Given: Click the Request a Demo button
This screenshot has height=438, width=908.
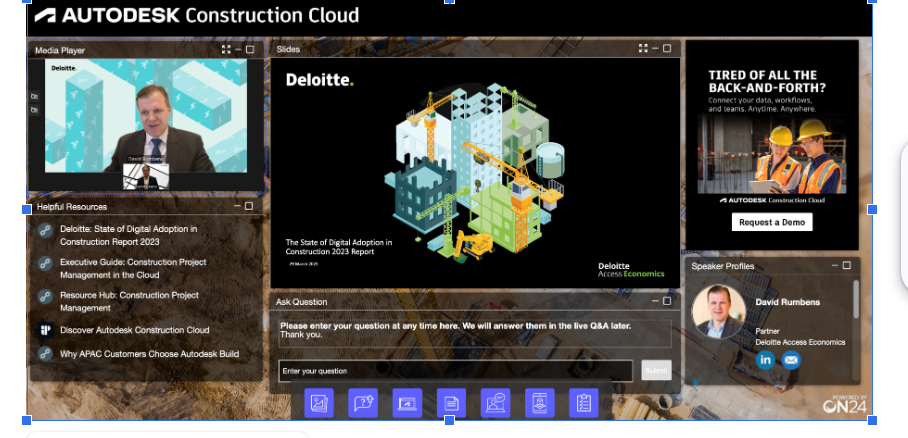Looking at the screenshot, I should tap(772, 222).
